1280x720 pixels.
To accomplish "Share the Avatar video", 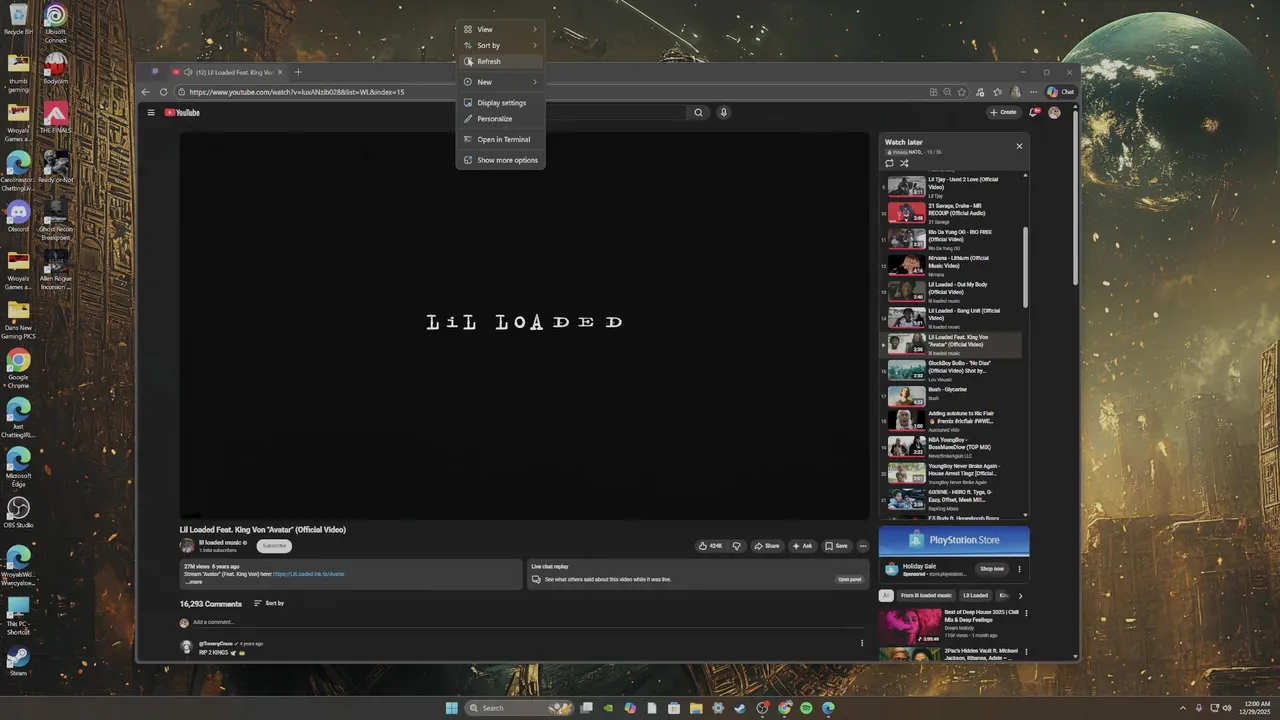I will pos(767,546).
